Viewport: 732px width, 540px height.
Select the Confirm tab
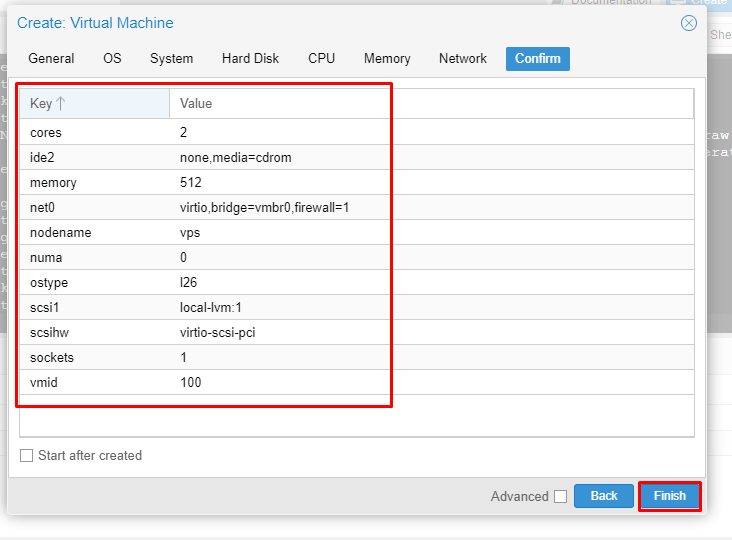(x=538, y=59)
